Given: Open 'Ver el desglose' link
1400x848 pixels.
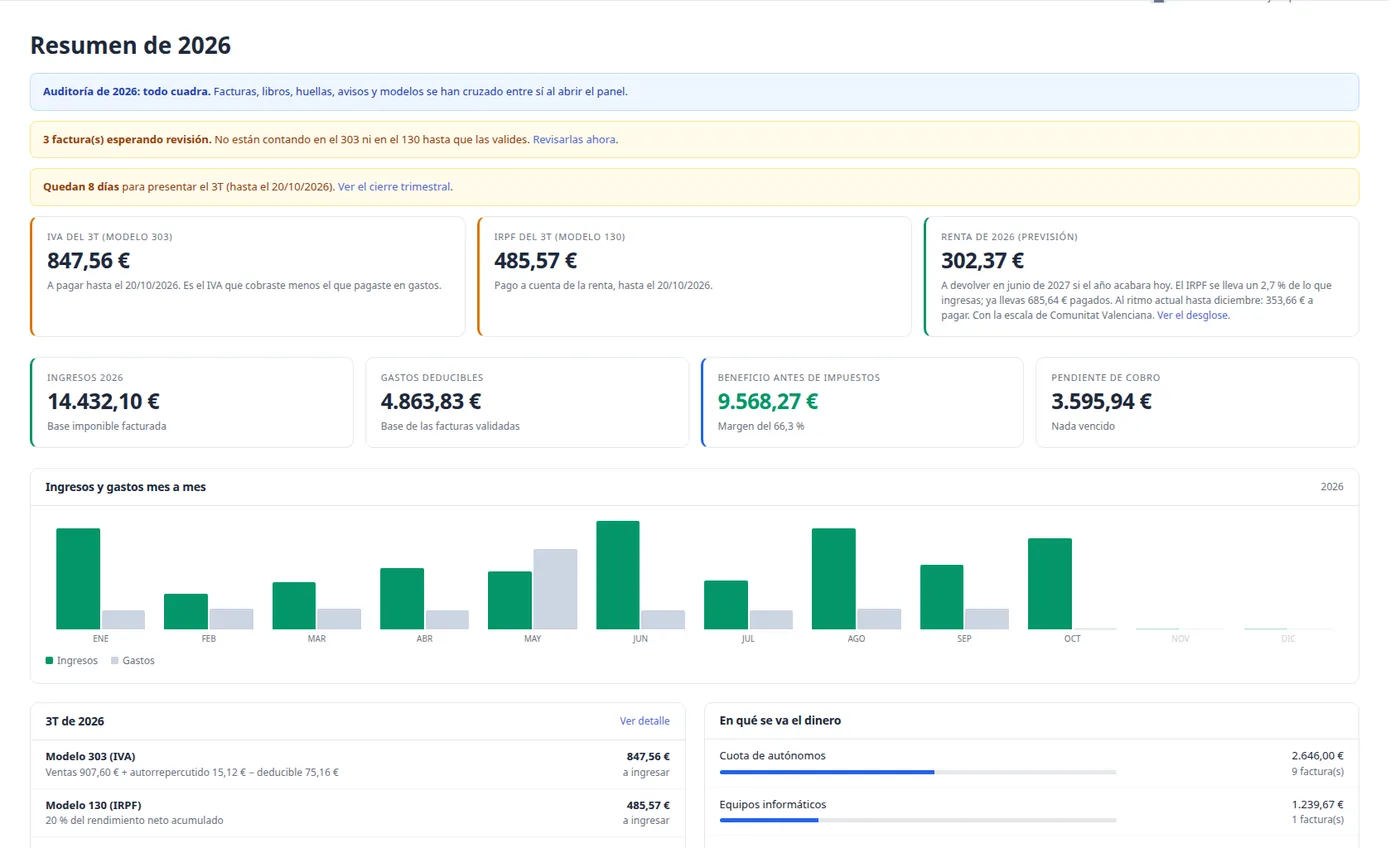Looking at the screenshot, I should point(1193,315).
